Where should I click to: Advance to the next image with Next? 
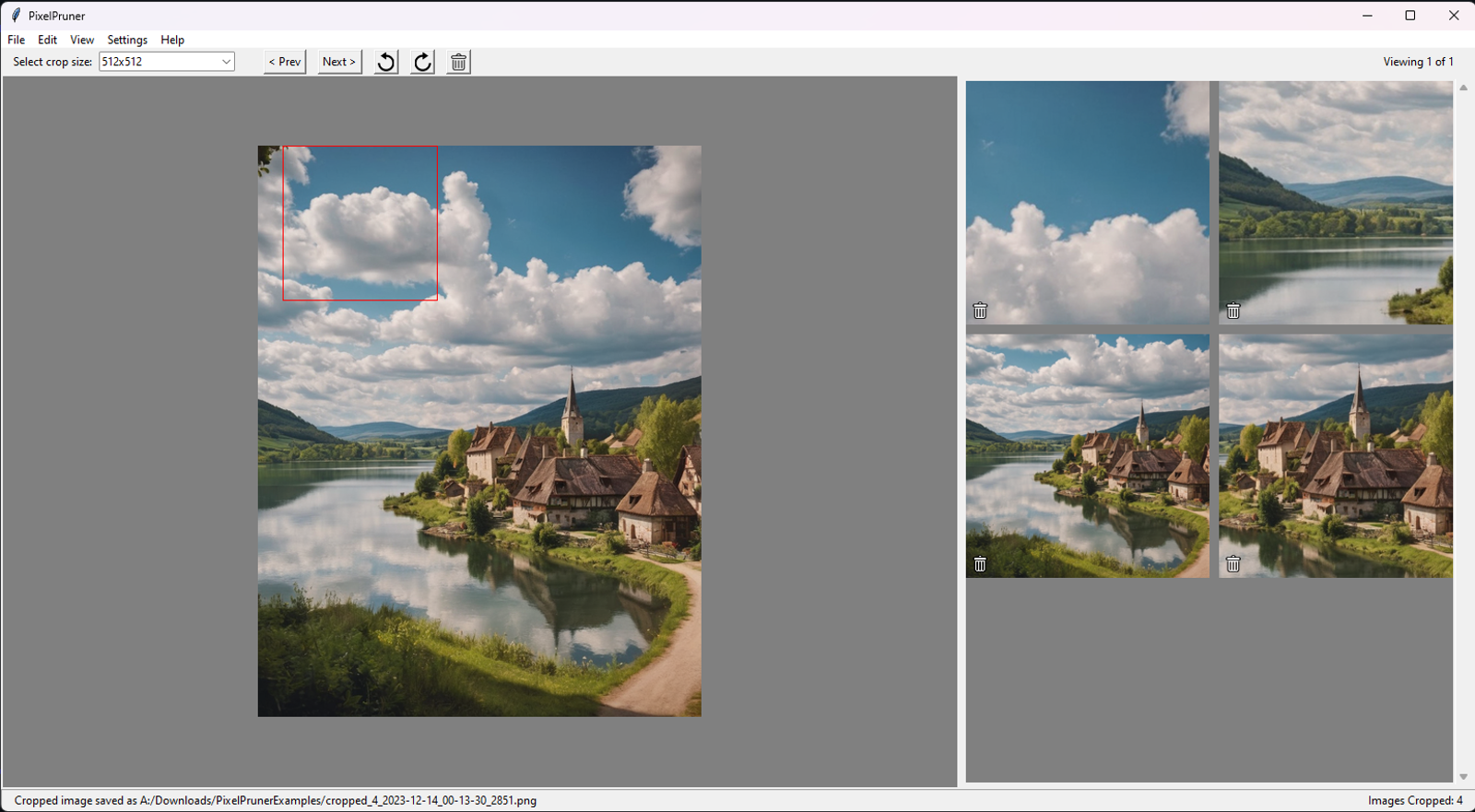click(x=339, y=62)
